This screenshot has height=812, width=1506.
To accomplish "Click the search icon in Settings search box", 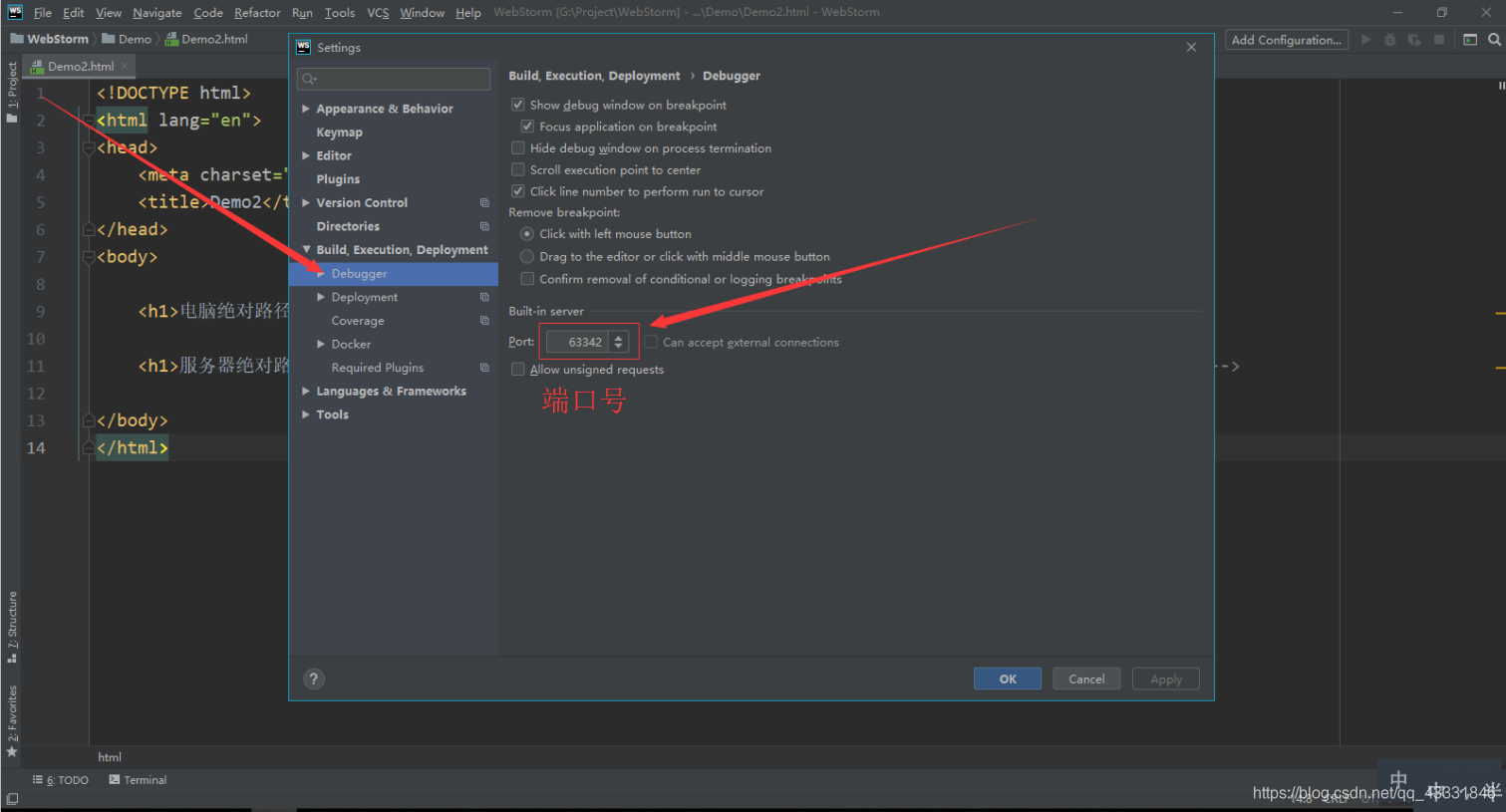I will (309, 79).
